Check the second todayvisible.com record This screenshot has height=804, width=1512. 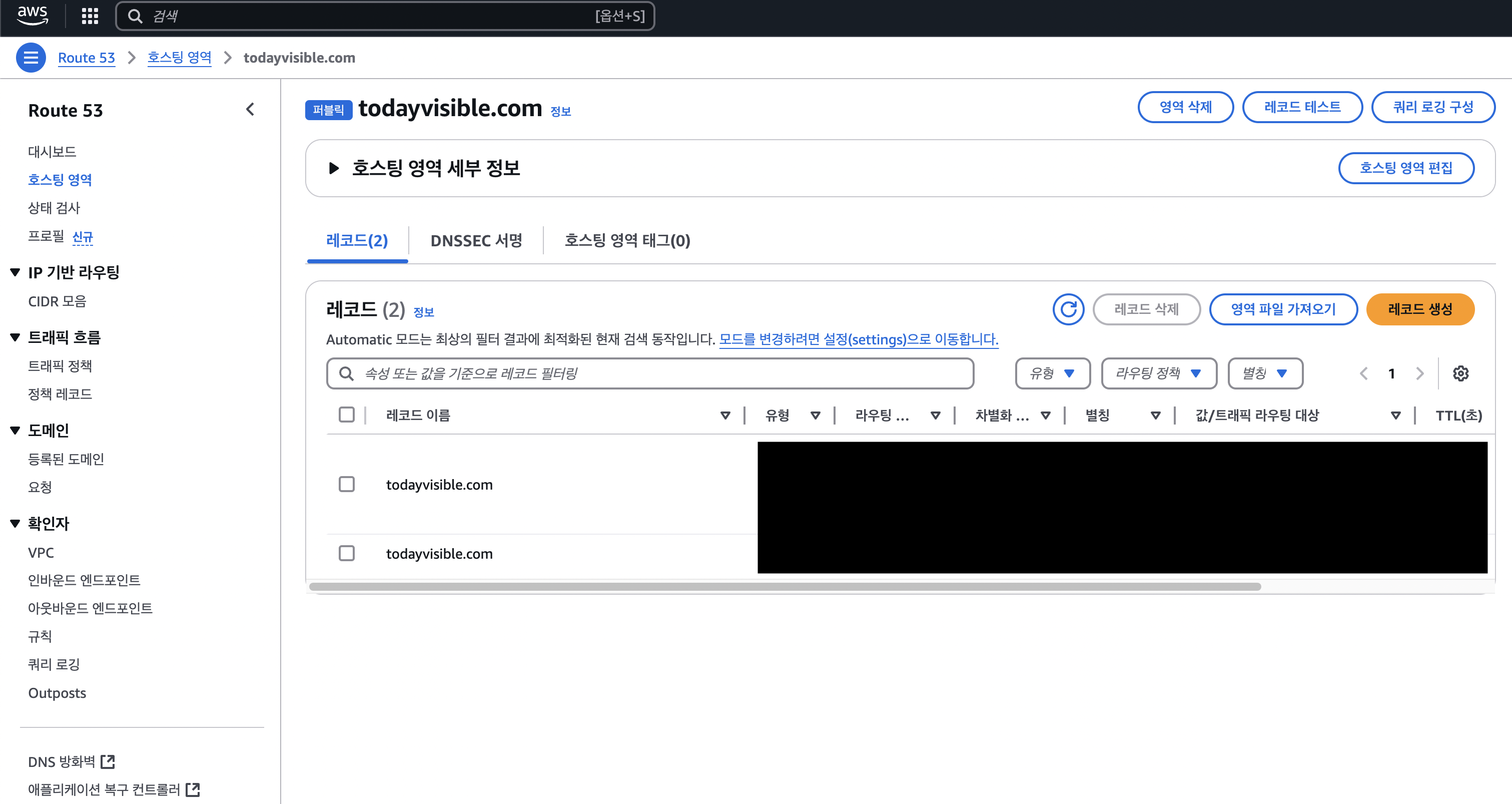pos(347,553)
